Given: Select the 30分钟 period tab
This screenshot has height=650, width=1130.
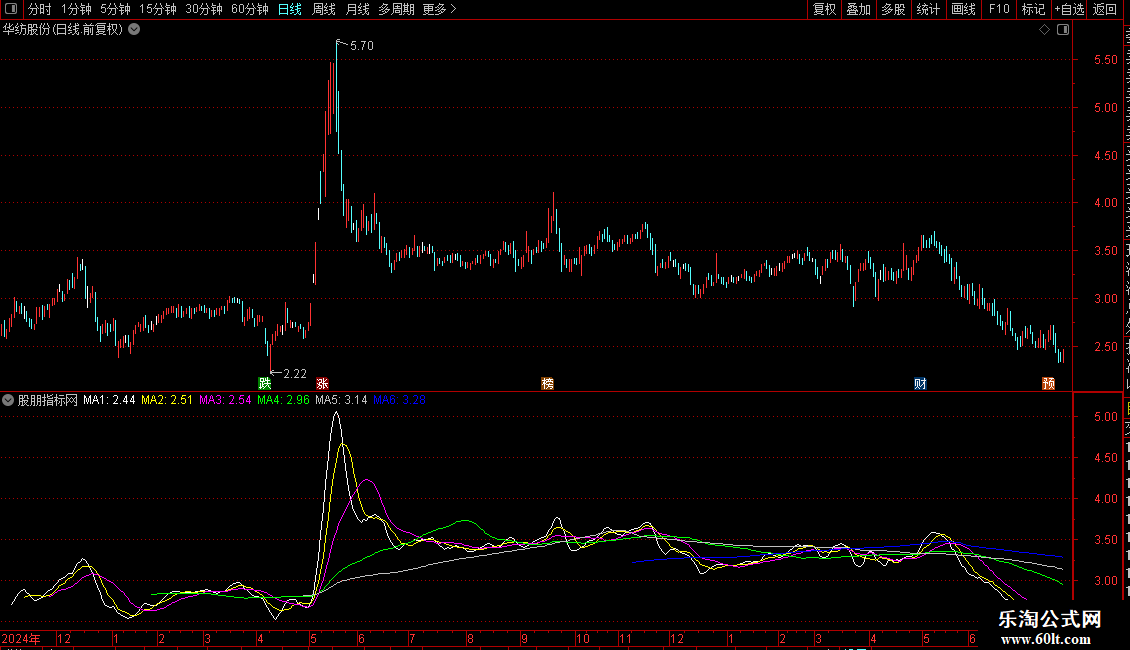Looking at the screenshot, I should click(204, 9).
